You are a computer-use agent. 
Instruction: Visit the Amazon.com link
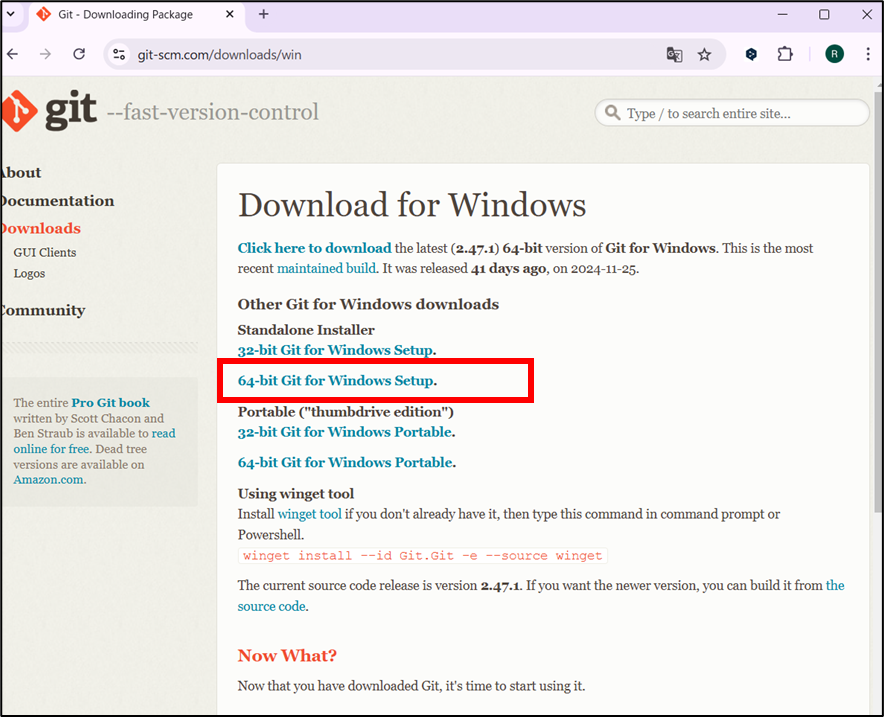click(48, 480)
